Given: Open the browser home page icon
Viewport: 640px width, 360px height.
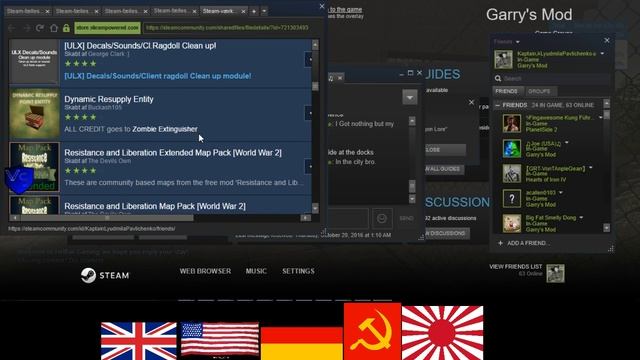Looking at the screenshot, I should pyautogui.click(x=53, y=28).
